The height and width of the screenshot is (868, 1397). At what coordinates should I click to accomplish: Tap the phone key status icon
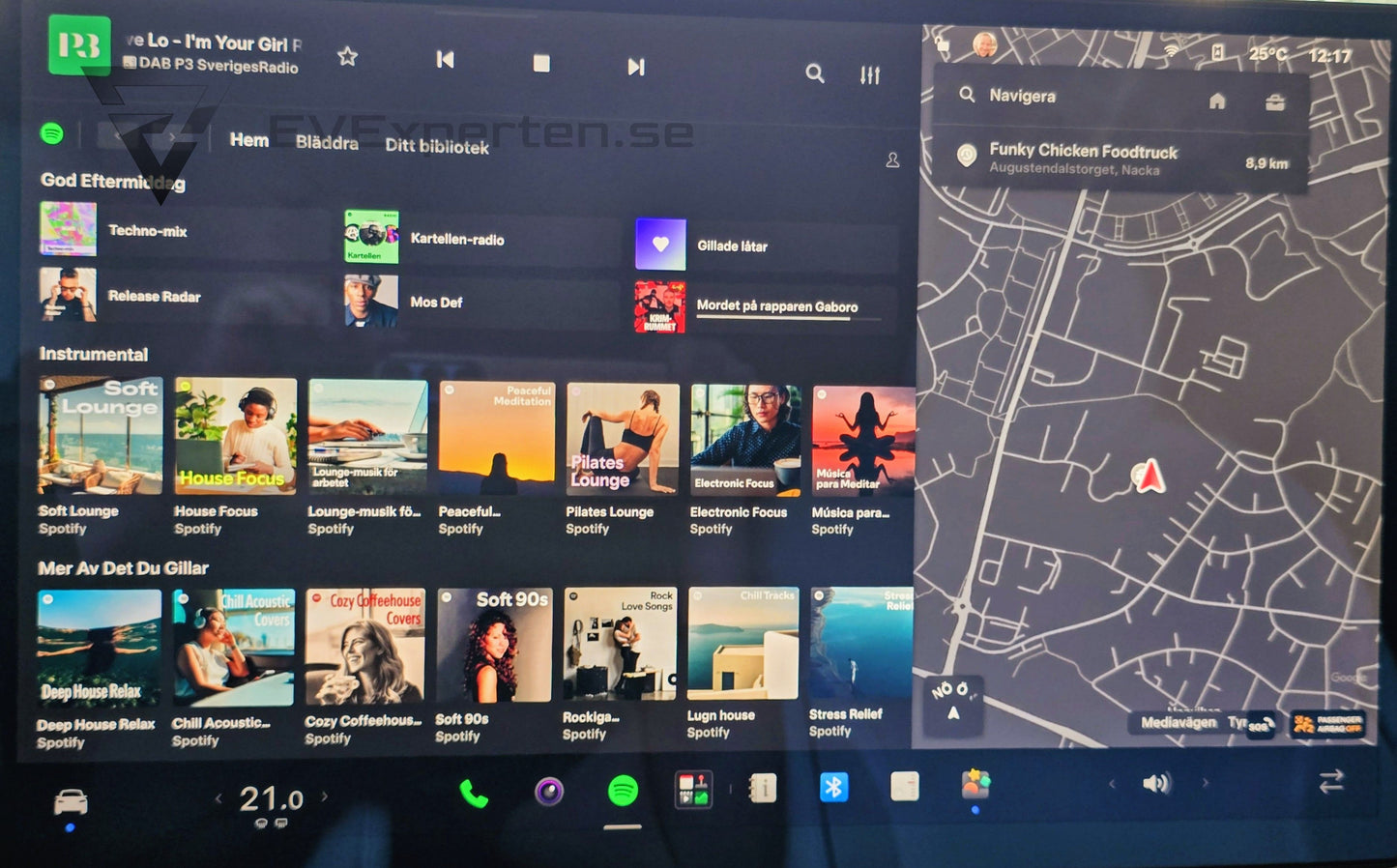point(1218,51)
